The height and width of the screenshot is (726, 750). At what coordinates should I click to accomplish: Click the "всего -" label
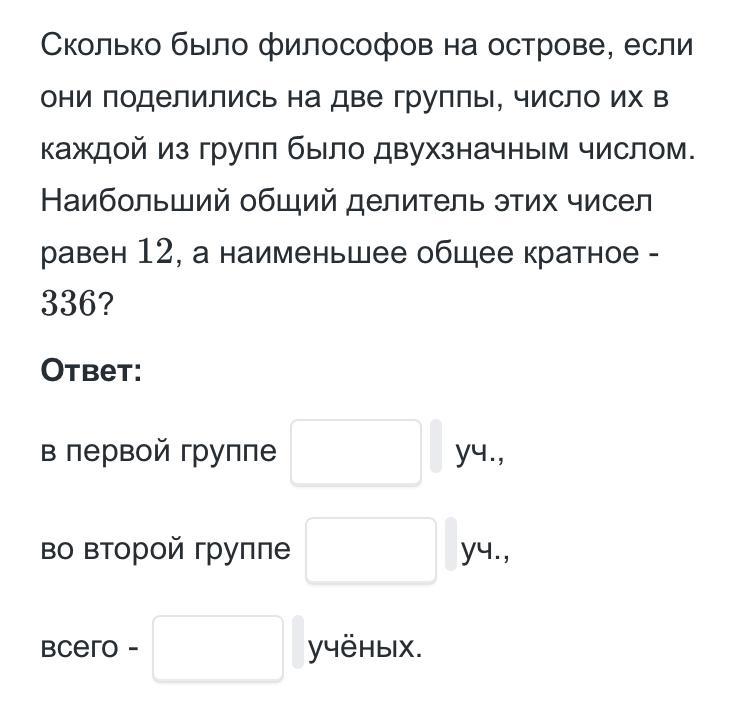click(90, 648)
